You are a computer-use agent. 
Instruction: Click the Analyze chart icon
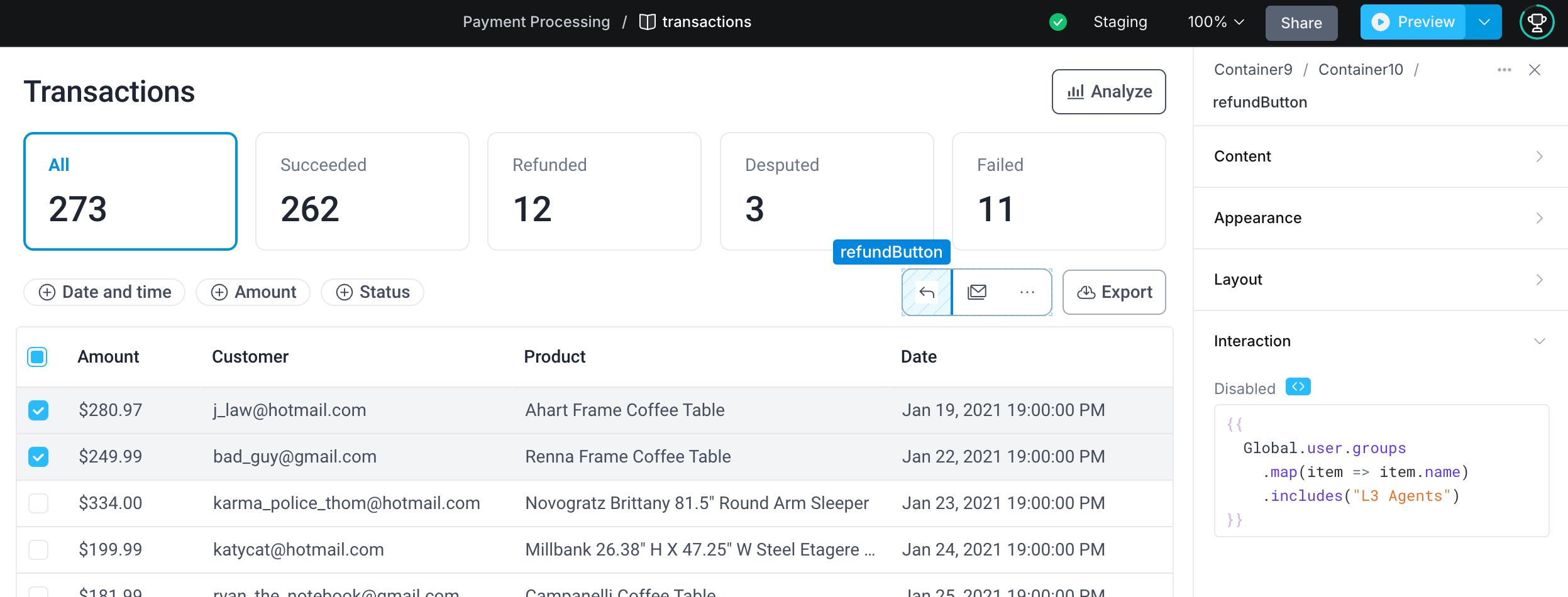tap(1075, 92)
